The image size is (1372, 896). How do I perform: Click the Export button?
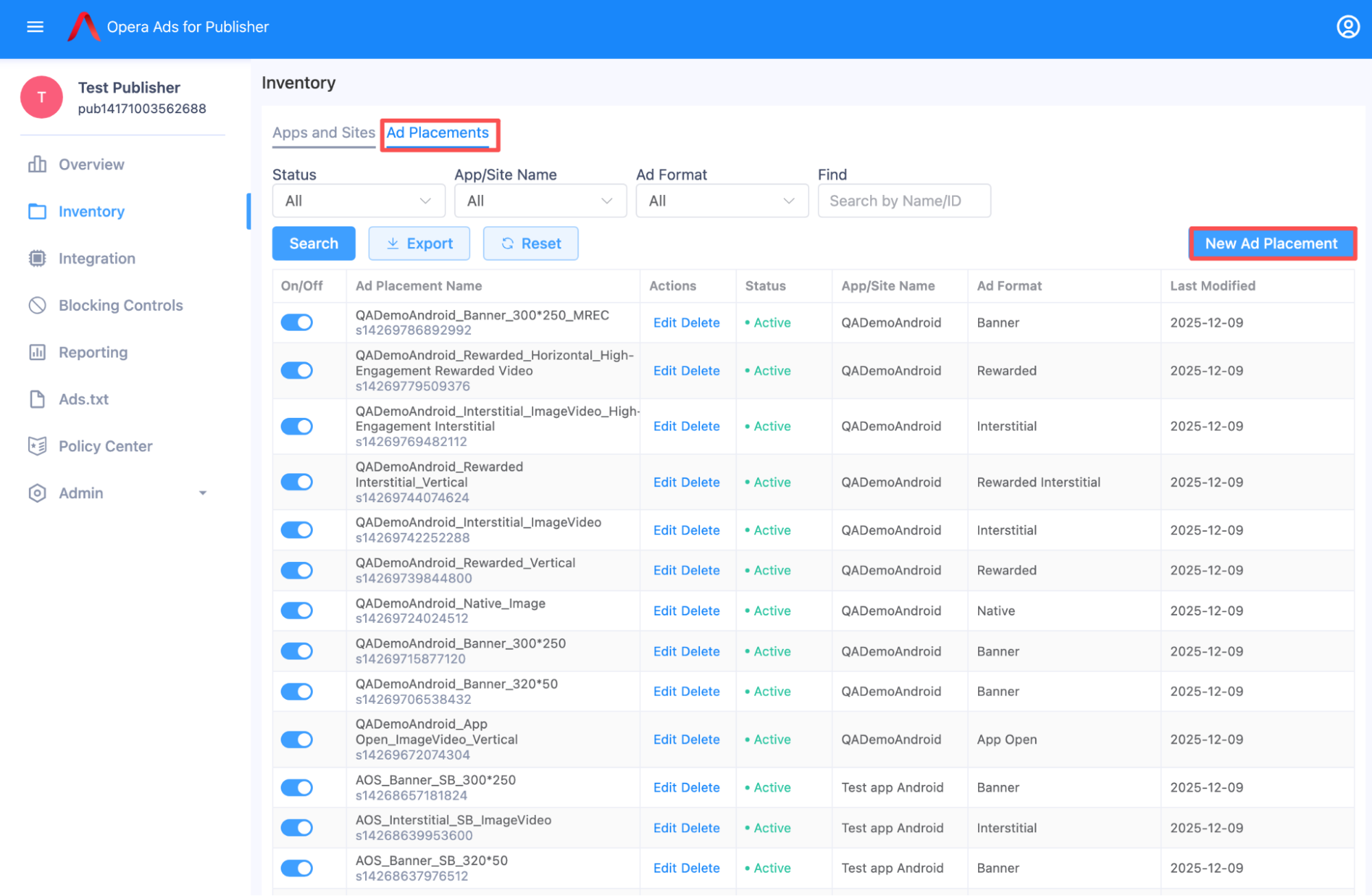[419, 244]
